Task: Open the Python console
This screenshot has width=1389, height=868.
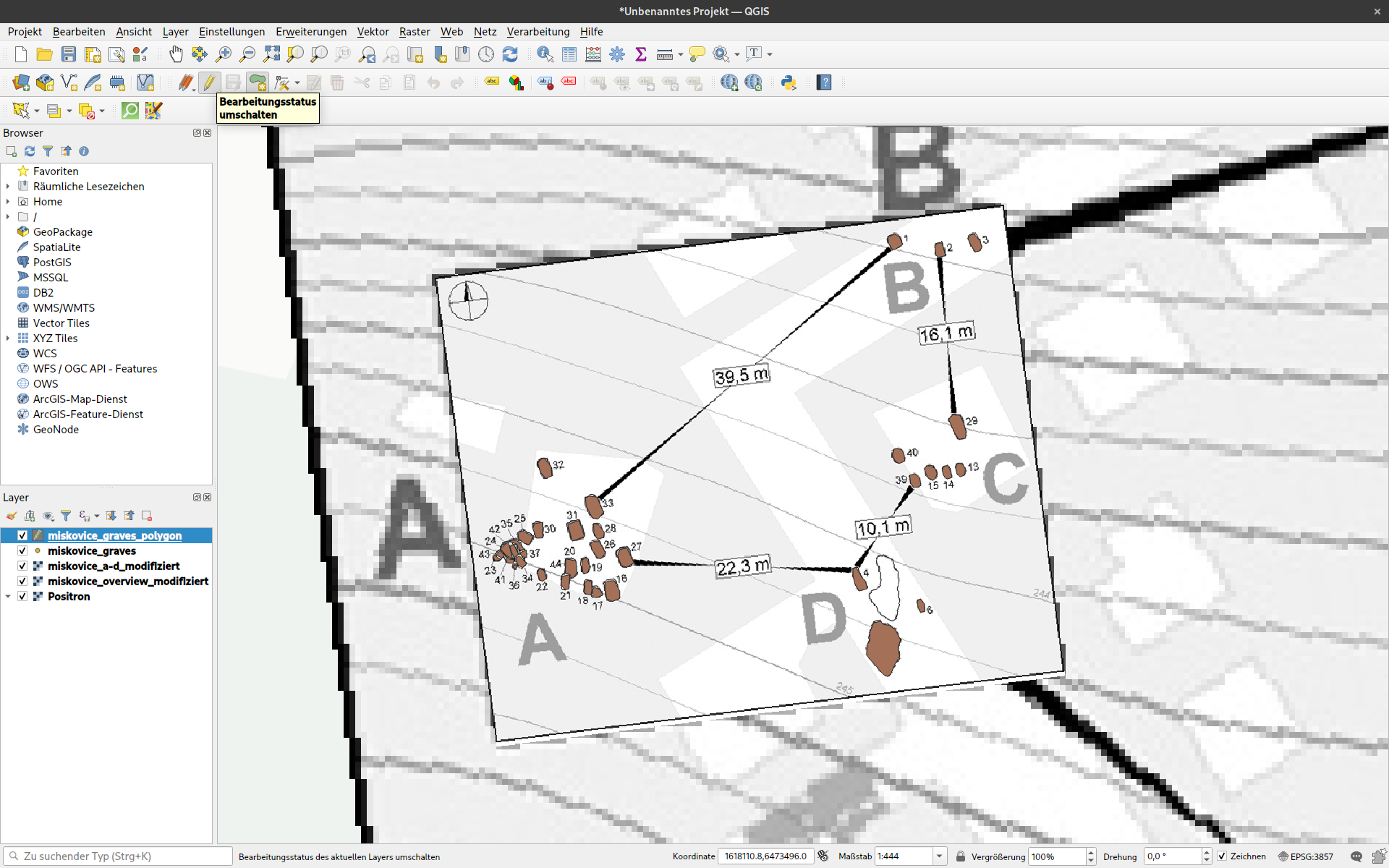Action: click(x=789, y=82)
